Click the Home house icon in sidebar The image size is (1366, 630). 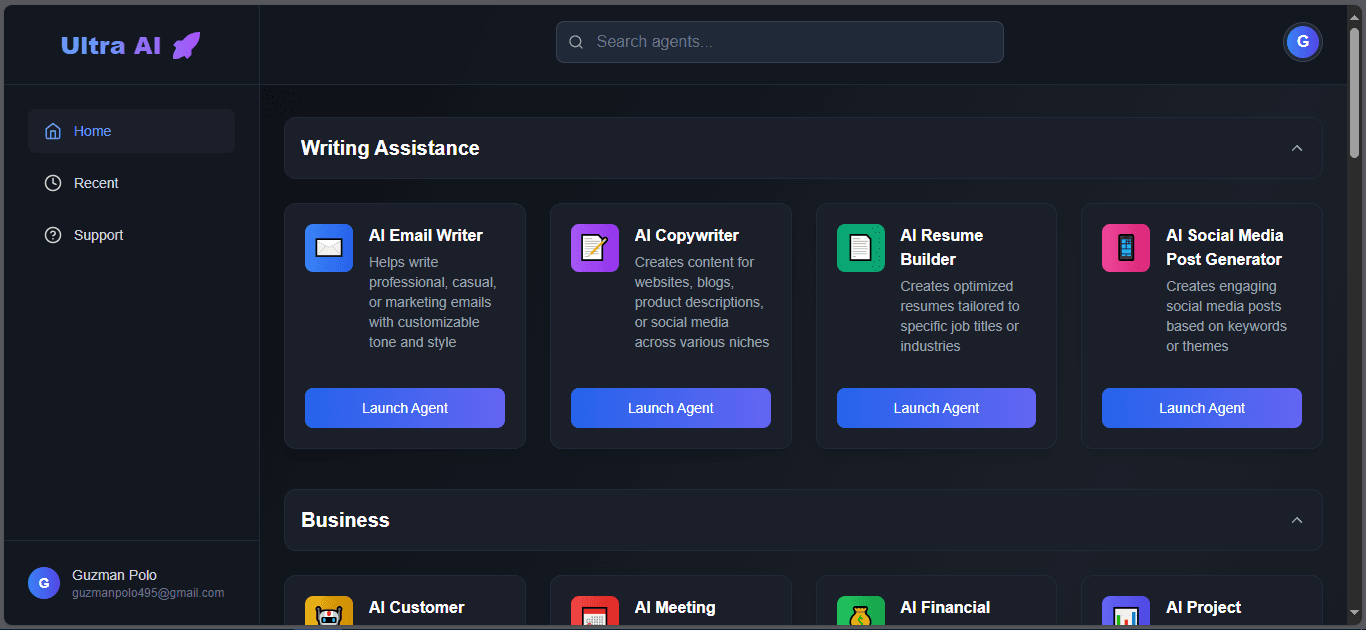(53, 131)
